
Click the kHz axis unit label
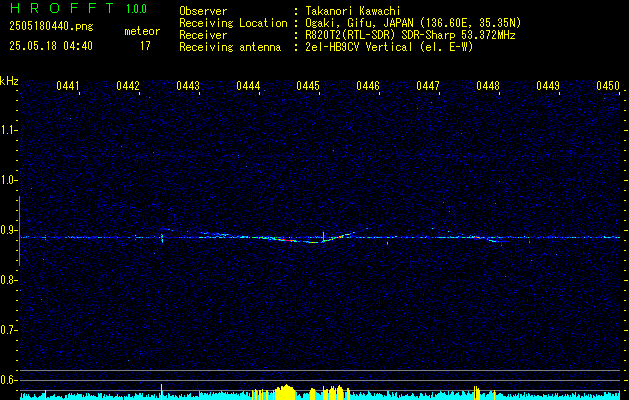9,81
